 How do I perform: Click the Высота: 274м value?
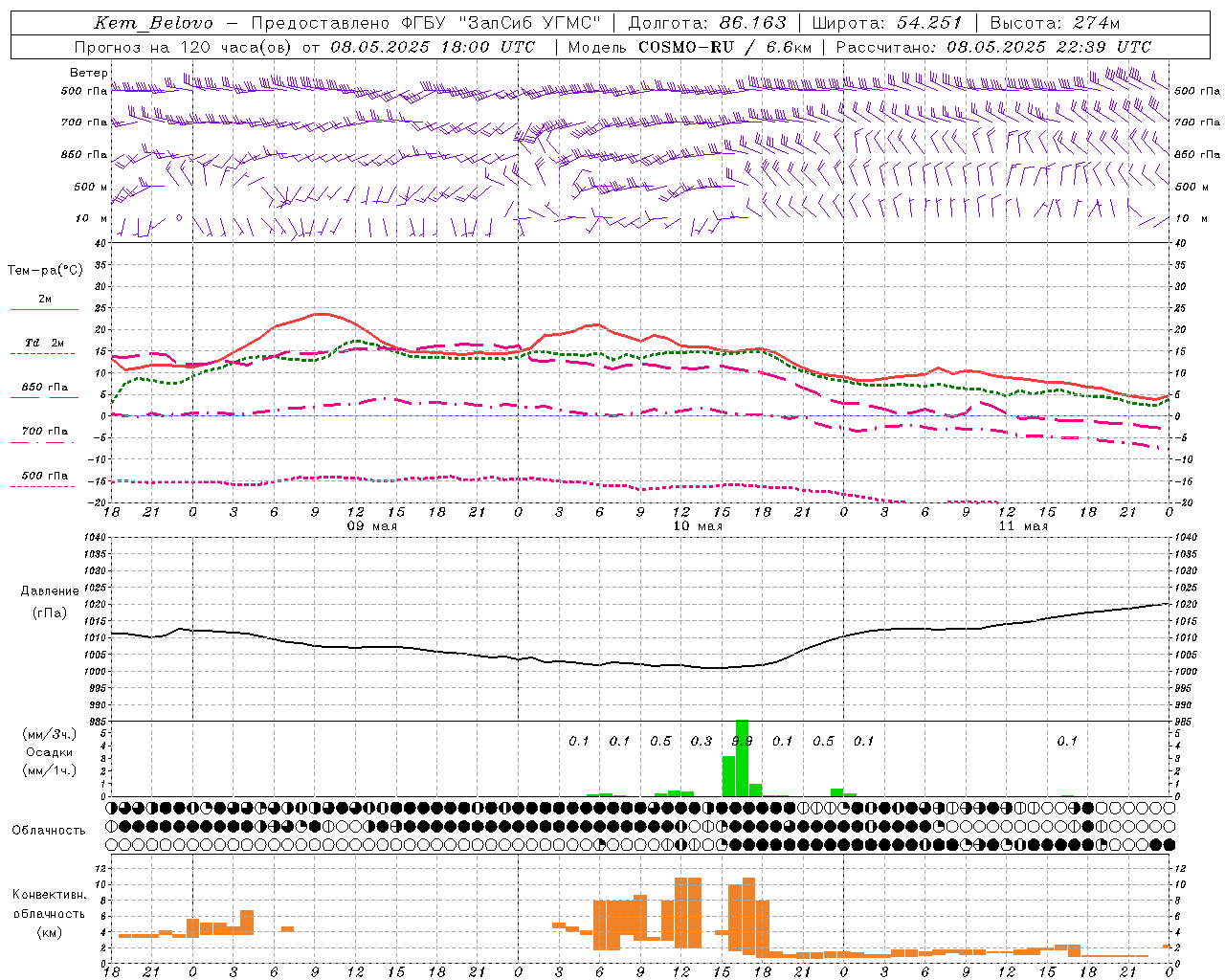pos(1055,23)
